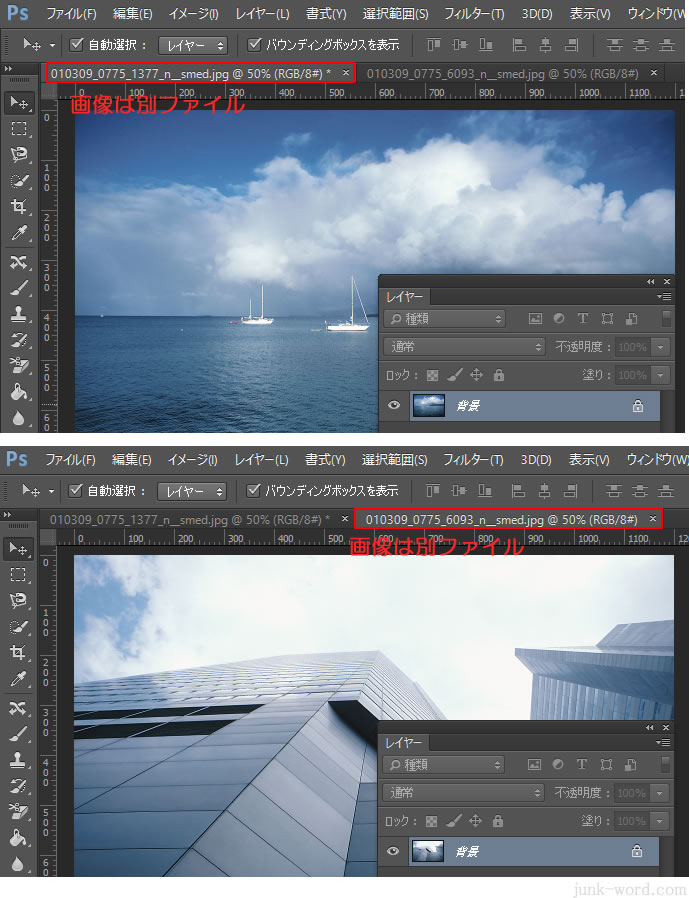The height and width of the screenshot is (898, 689).
Task: Open フィルター(T) menu in the yacht-image window
Action: [x=474, y=13]
